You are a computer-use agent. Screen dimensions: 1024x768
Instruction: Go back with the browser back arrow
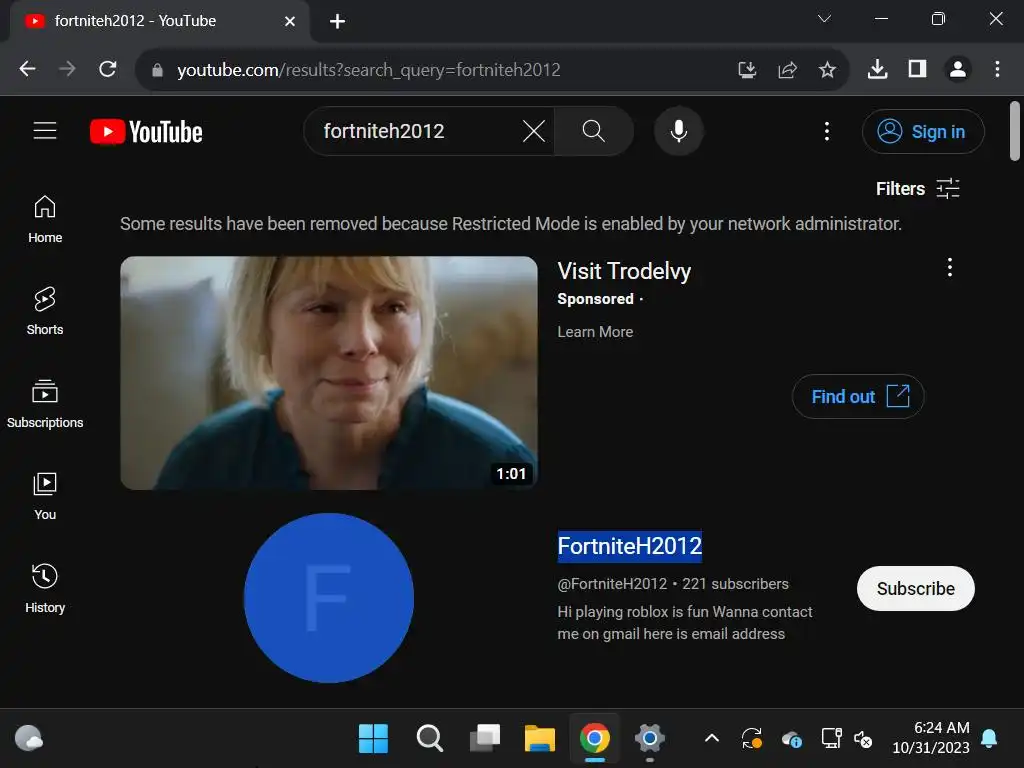click(x=27, y=69)
